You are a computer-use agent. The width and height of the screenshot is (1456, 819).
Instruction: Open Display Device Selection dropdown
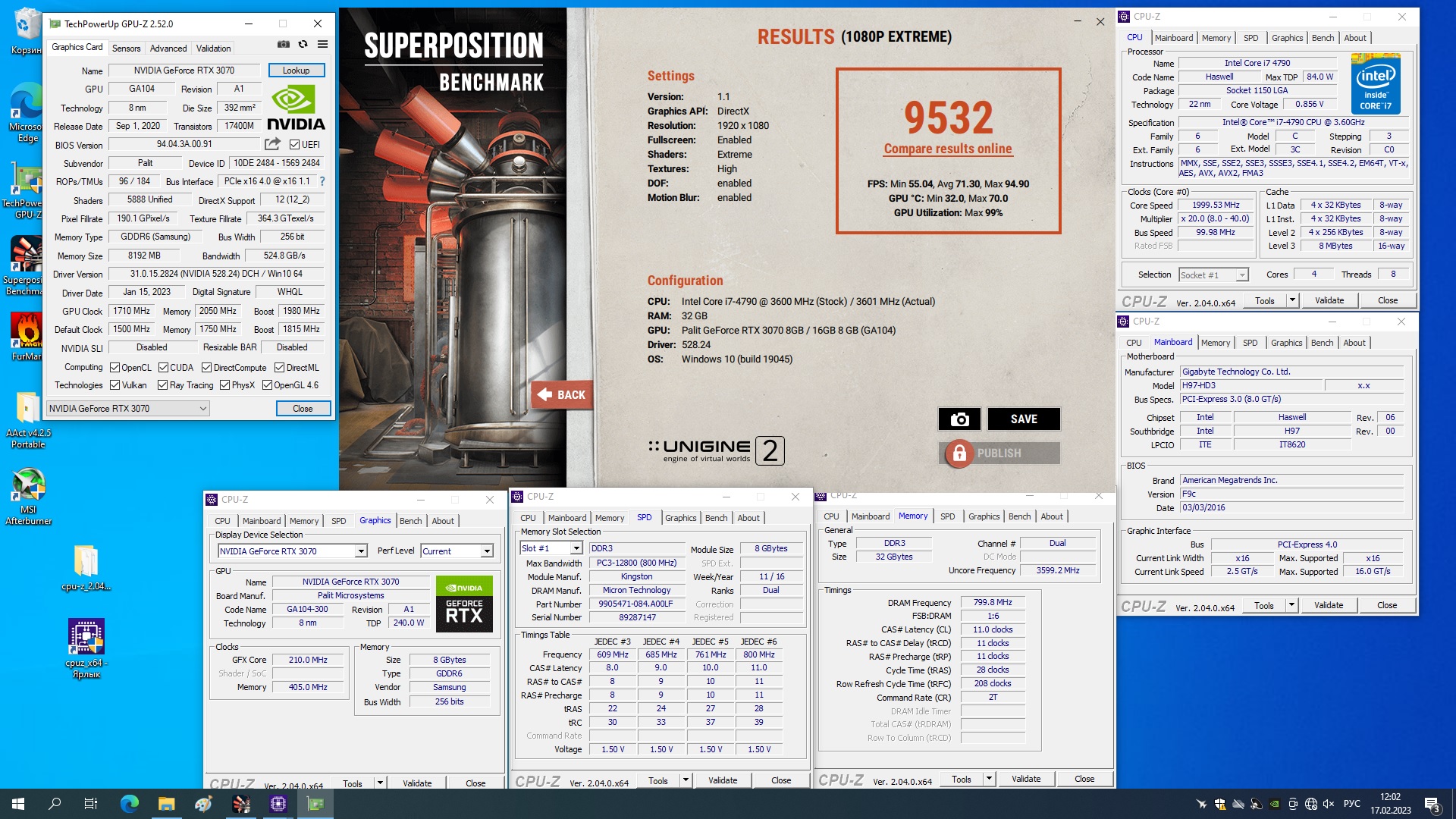tap(293, 551)
